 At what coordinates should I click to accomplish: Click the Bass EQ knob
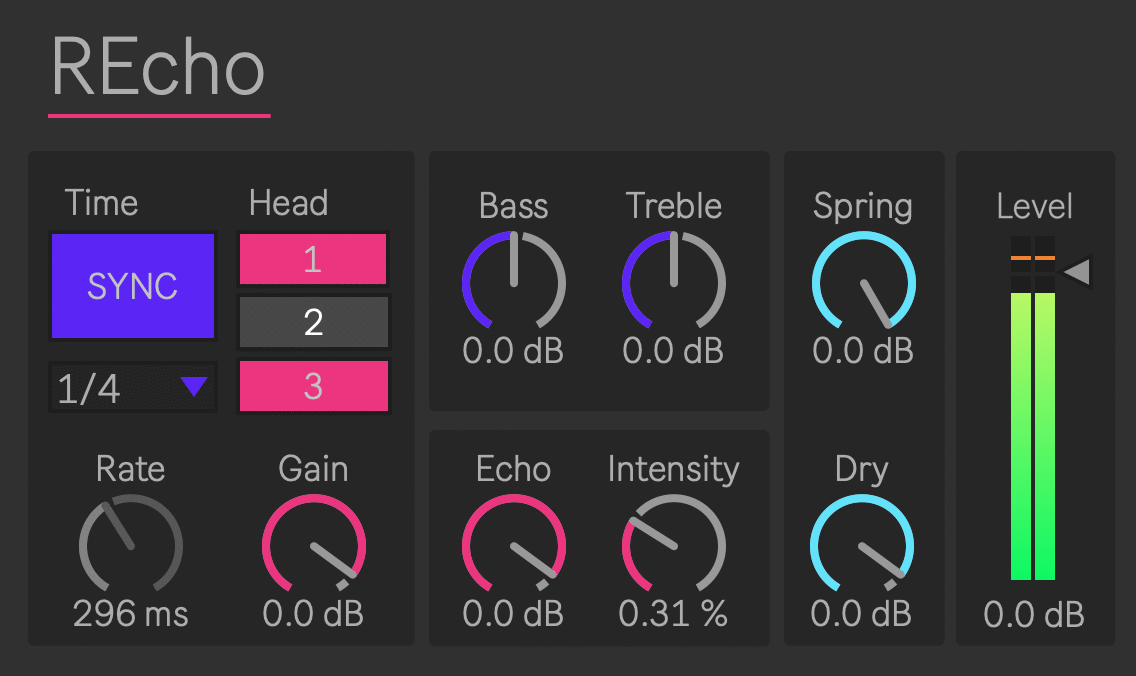514,281
